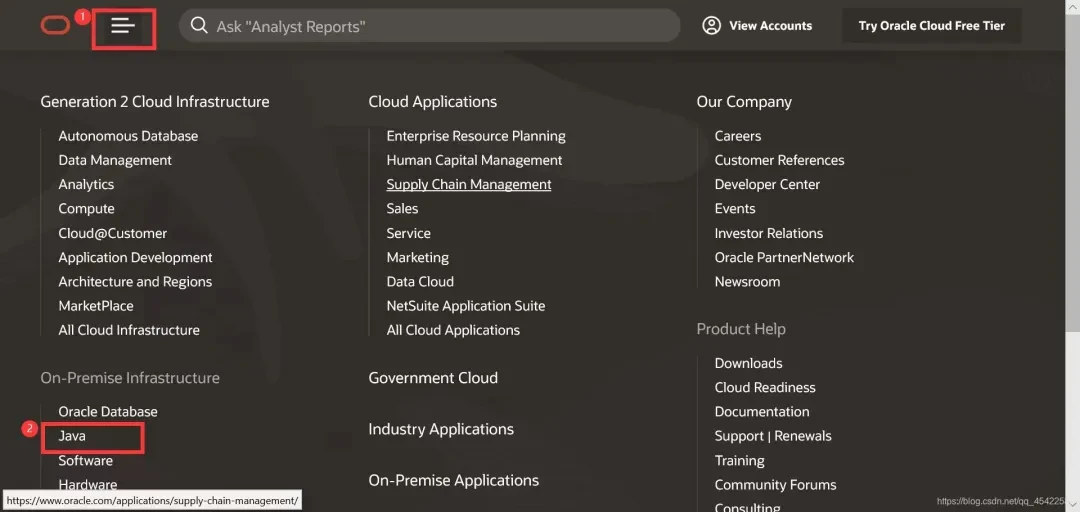Select All Cloud Applications

453,330
